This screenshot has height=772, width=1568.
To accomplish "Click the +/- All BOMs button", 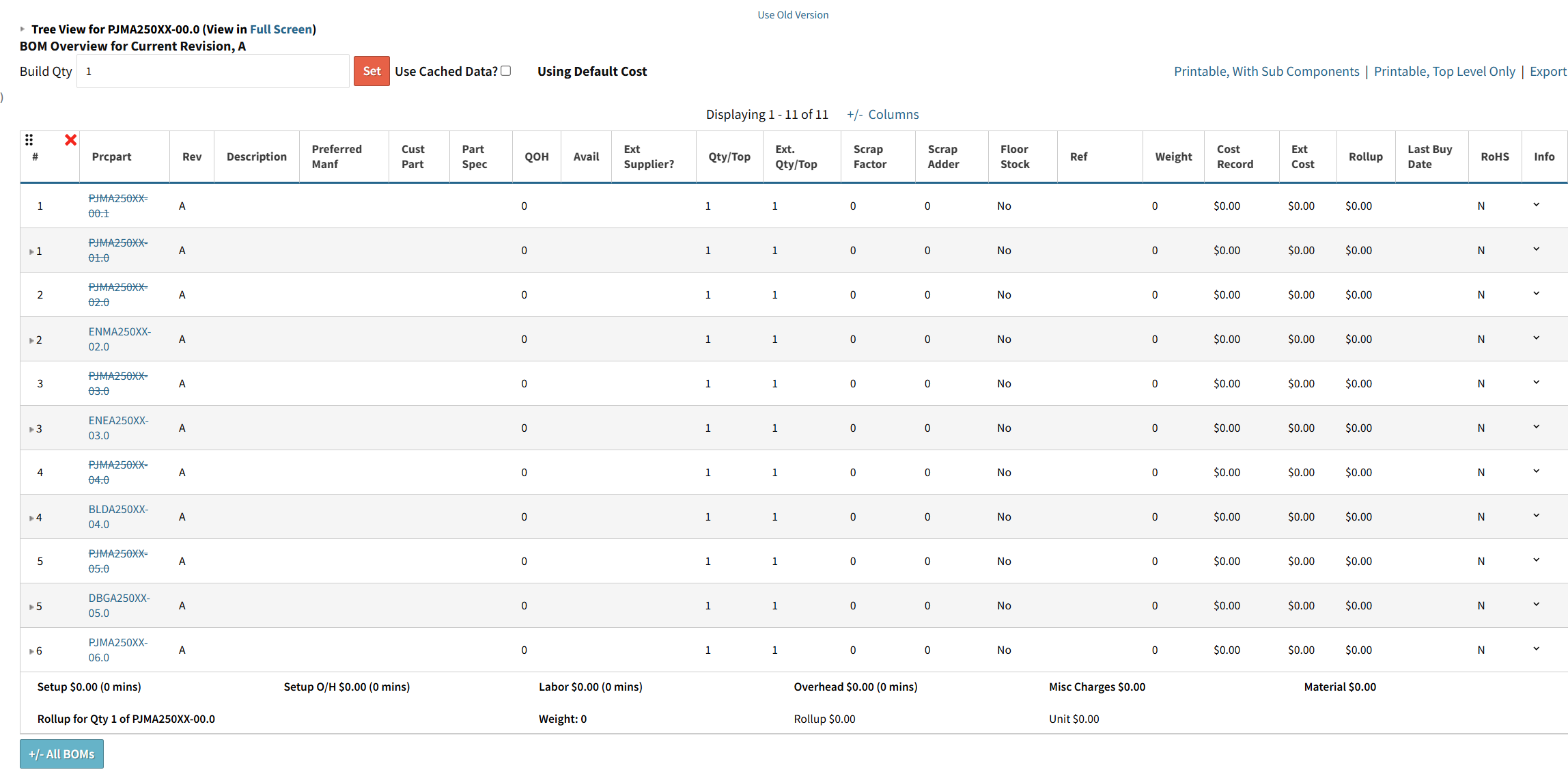I will [x=61, y=754].
